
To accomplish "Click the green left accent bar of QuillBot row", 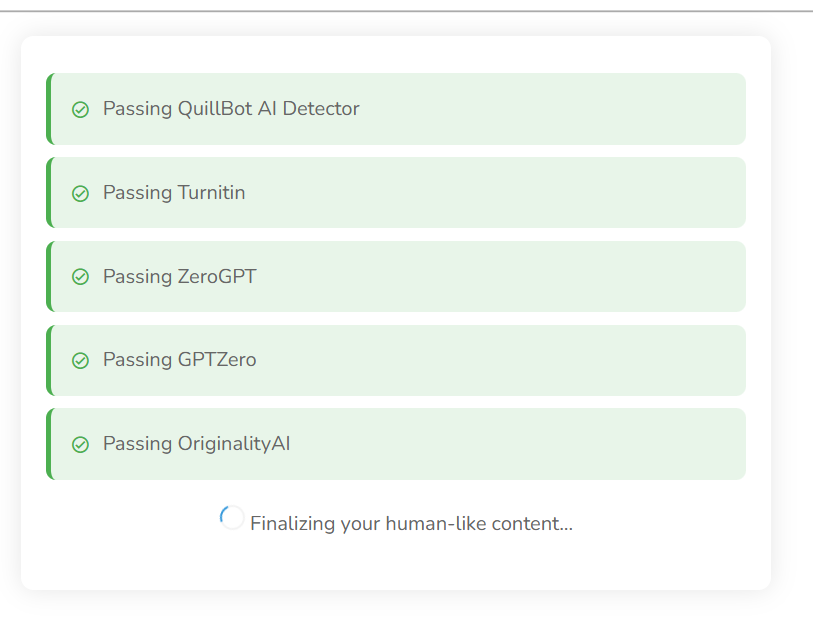I will (48, 109).
